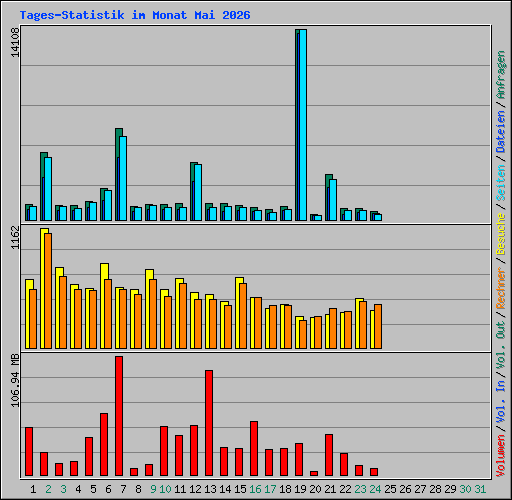512x500 pixels.
Task: Click the 106.94 MB y-axis label
Action: pyautogui.click(x=15, y=381)
